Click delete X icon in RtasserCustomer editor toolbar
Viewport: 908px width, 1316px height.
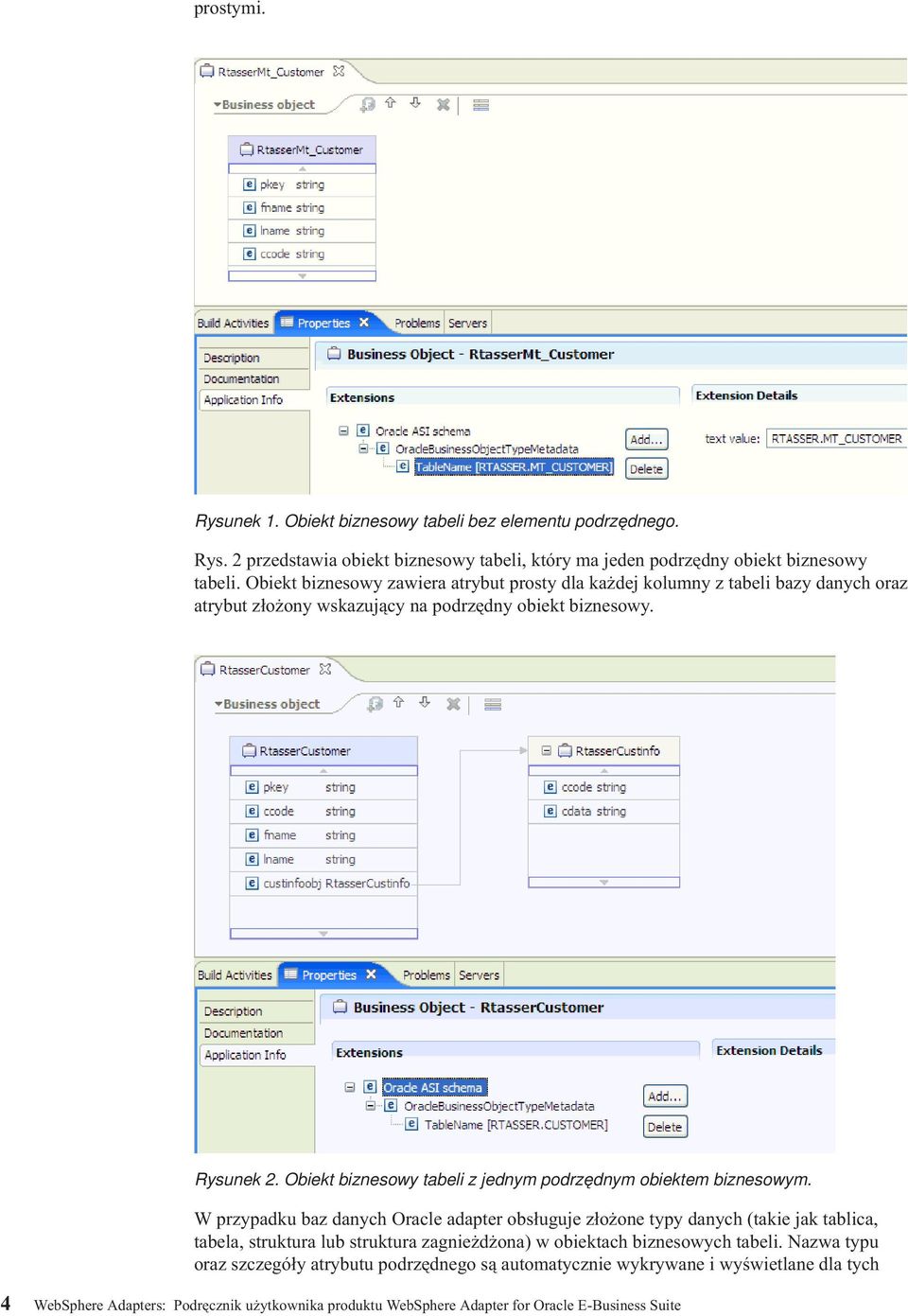click(453, 704)
